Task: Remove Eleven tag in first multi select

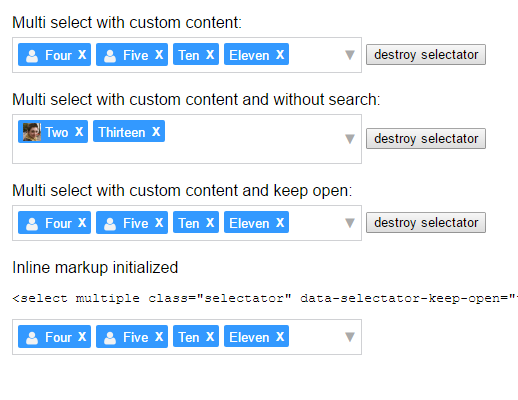Action: click(x=280, y=55)
